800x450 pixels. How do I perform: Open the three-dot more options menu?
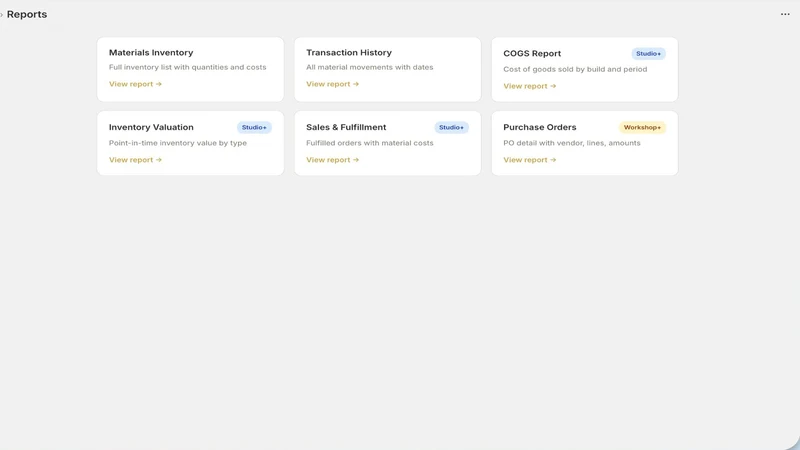[x=785, y=14]
